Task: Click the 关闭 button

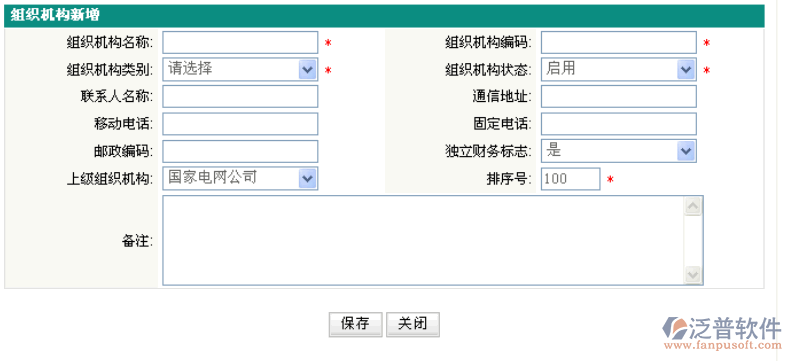Action: click(x=413, y=324)
